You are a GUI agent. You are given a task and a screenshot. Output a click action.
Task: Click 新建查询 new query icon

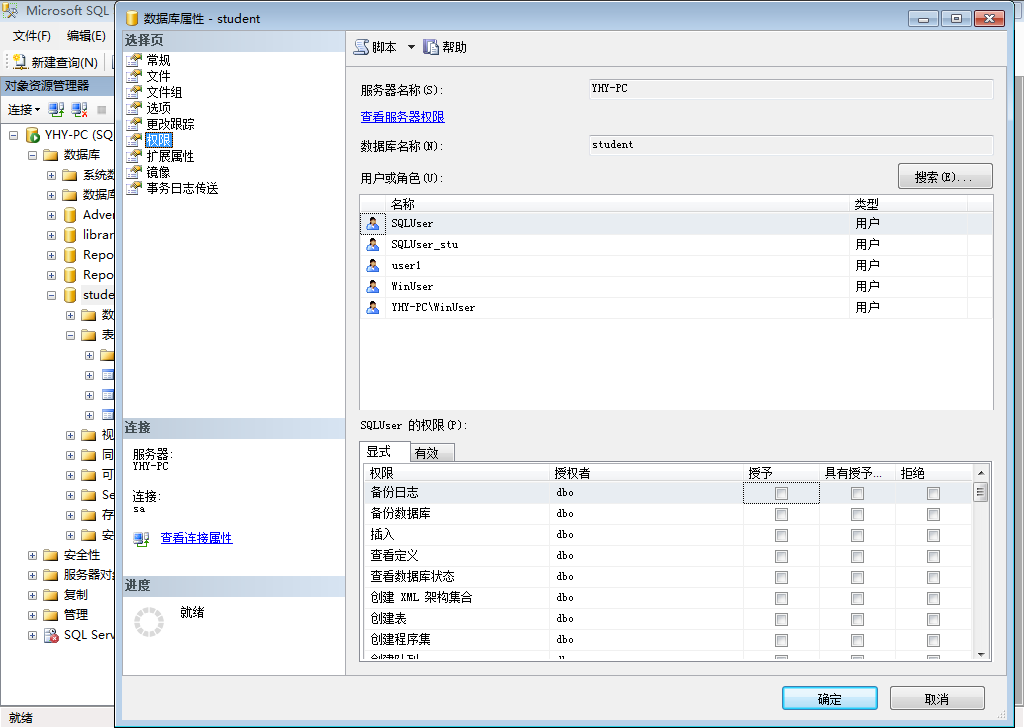(x=20, y=62)
